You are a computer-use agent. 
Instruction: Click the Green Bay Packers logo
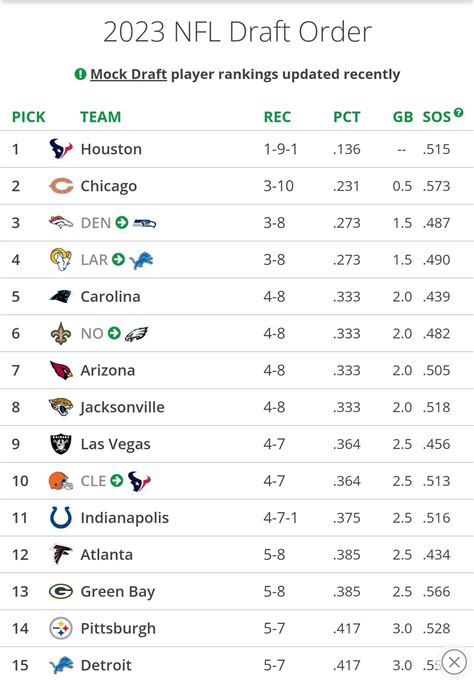click(61, 592)
